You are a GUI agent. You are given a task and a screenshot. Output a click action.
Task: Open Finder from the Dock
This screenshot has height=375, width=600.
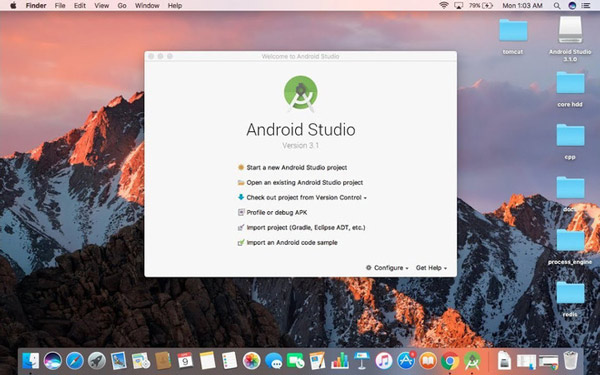click(31, 360)
